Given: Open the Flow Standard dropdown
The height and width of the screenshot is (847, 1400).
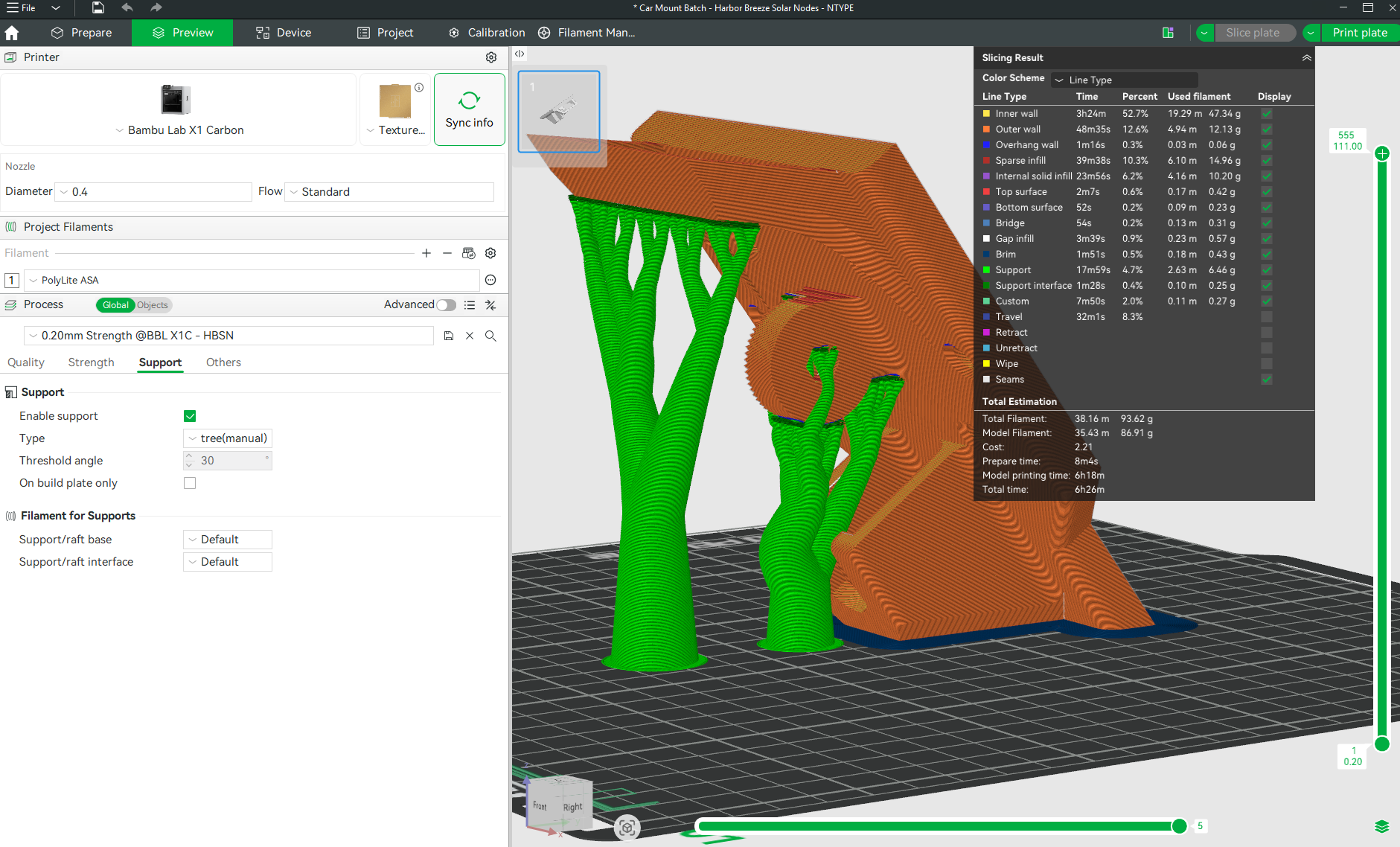Looking at the screenshot, I should point(389,192).
